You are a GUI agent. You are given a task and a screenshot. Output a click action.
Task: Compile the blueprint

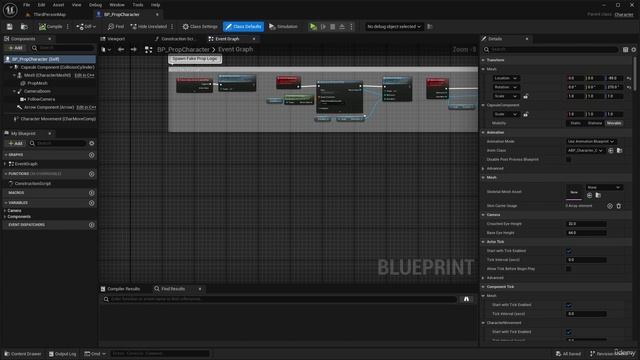[x=51, y=27]
